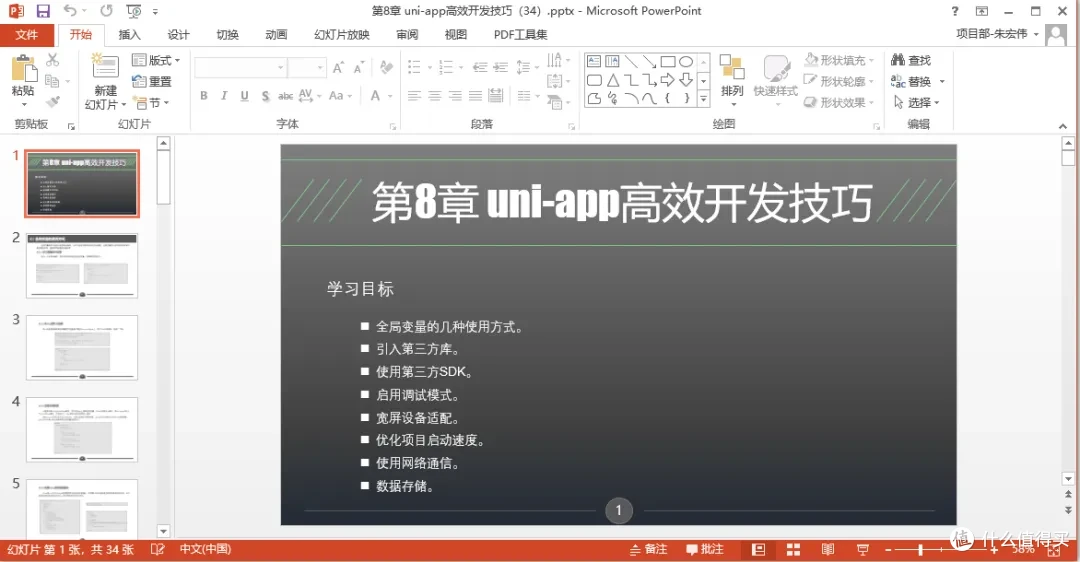The image size is (1080, 562).
Task: Open the Help question mark icon
Action: pos(955,11)
